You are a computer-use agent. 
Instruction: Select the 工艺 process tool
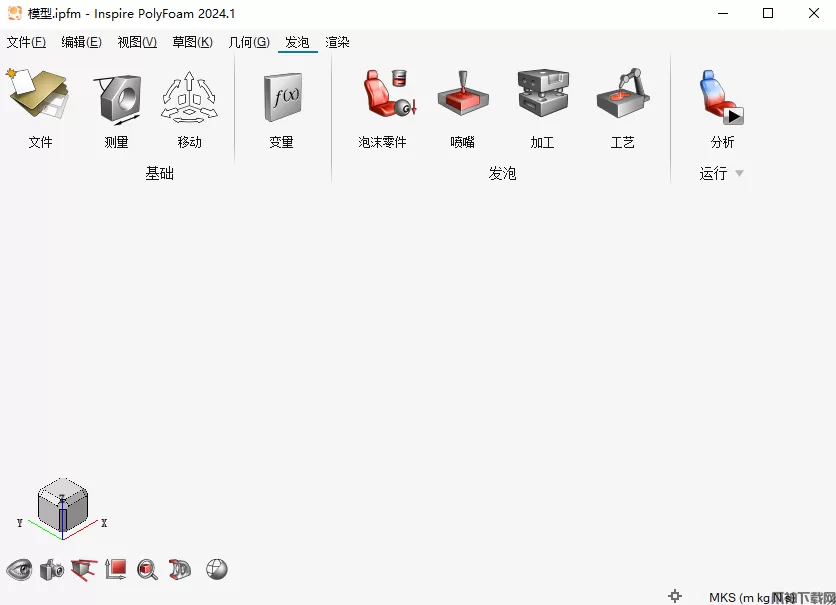(x=622, y=93)
